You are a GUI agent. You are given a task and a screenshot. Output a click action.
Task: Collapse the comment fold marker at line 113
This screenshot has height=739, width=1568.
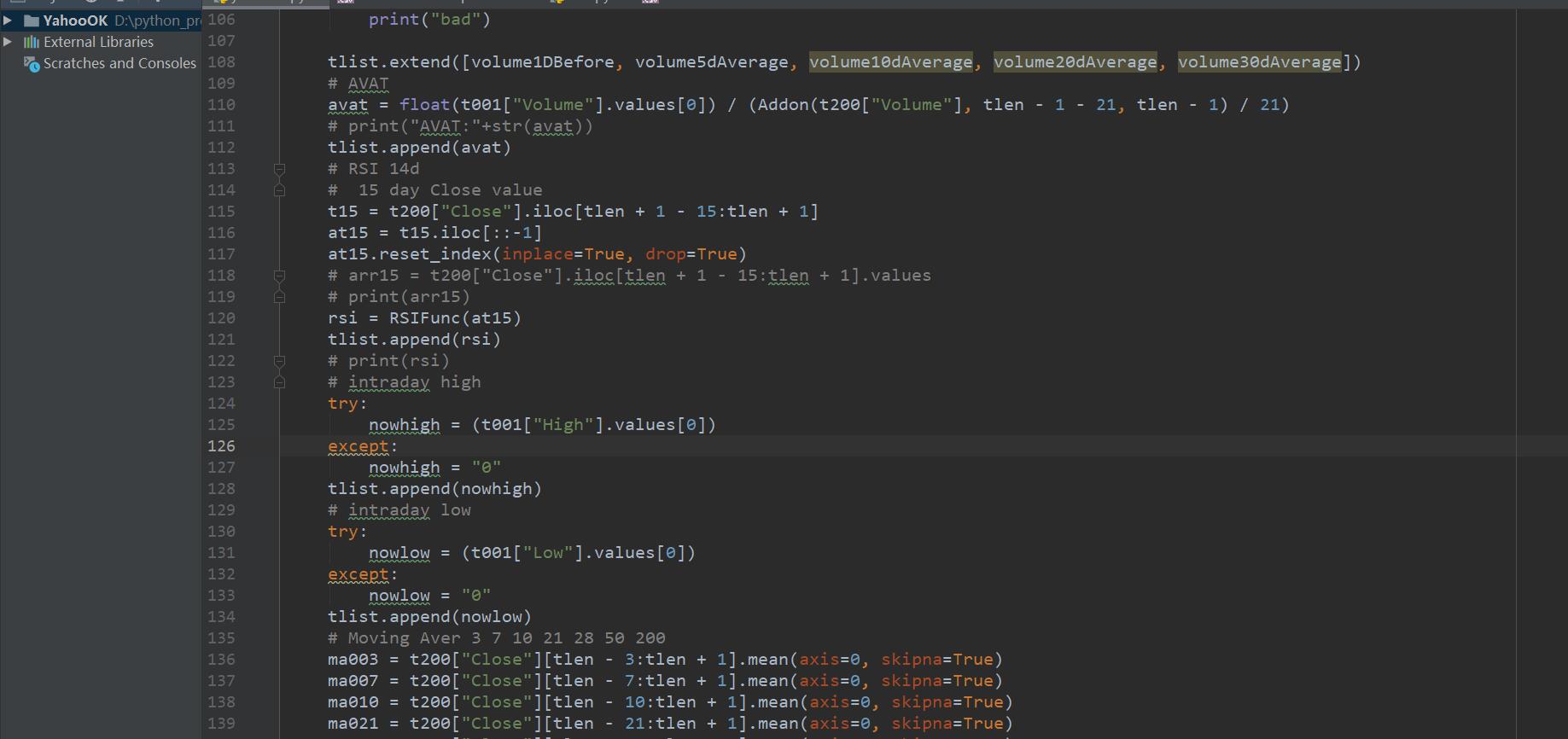coord(279,169)
